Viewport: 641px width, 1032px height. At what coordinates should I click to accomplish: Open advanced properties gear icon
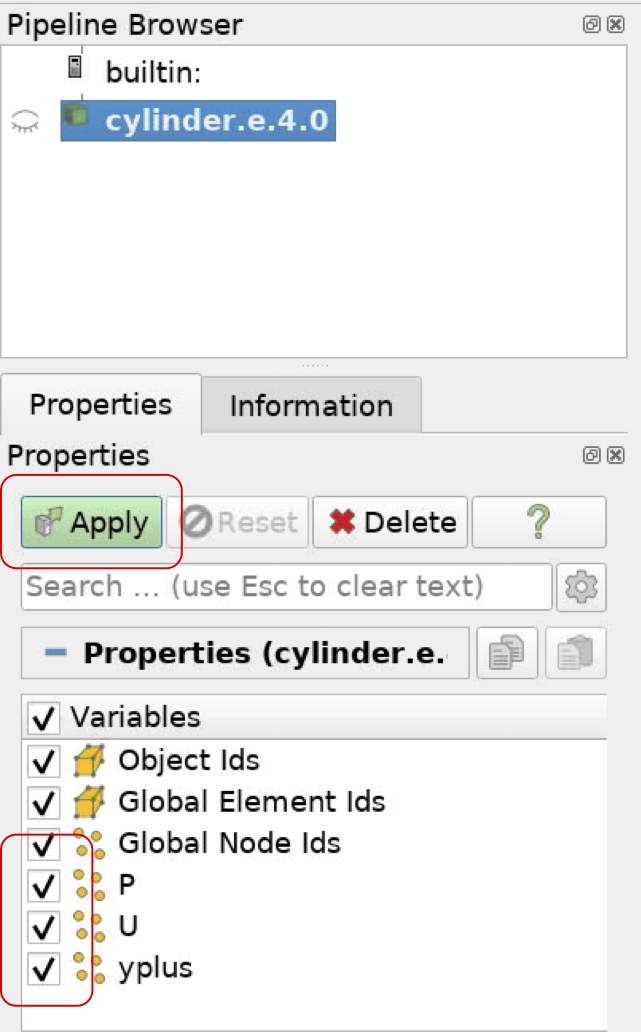581,587
